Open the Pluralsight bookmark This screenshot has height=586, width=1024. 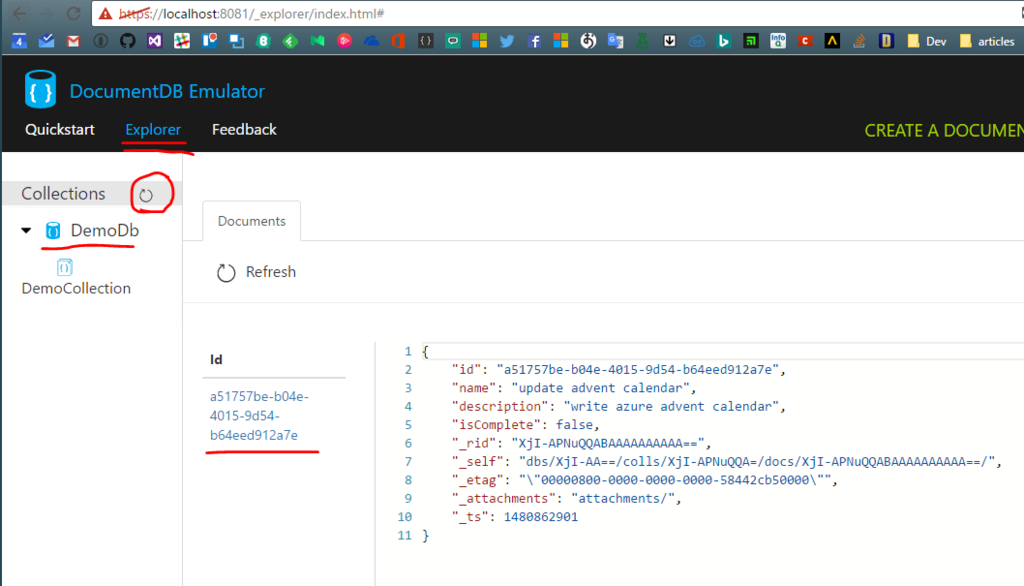(344, 41)
